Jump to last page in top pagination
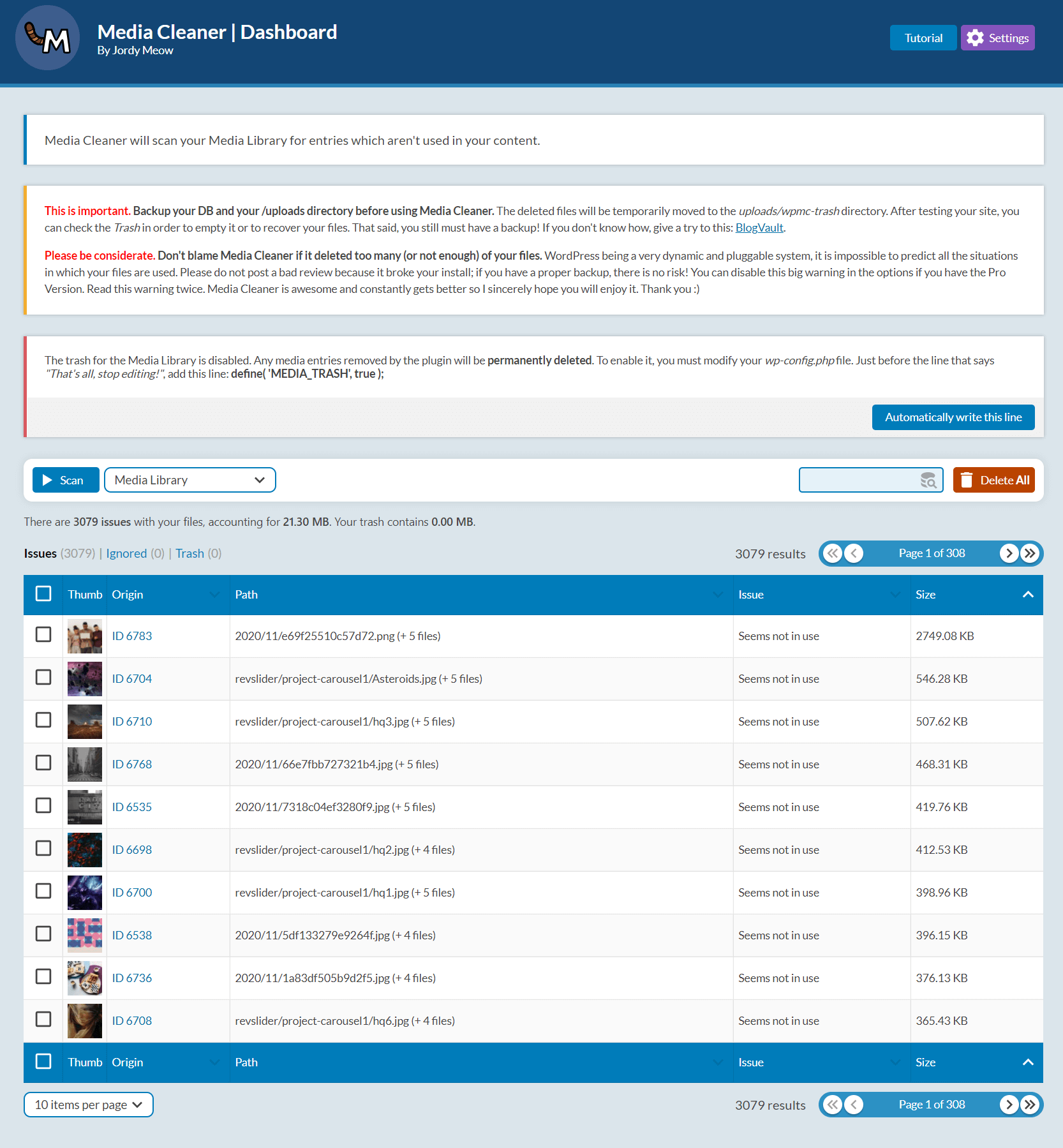This screenshot has width=1063, height=1148. tap(1029, 553)
